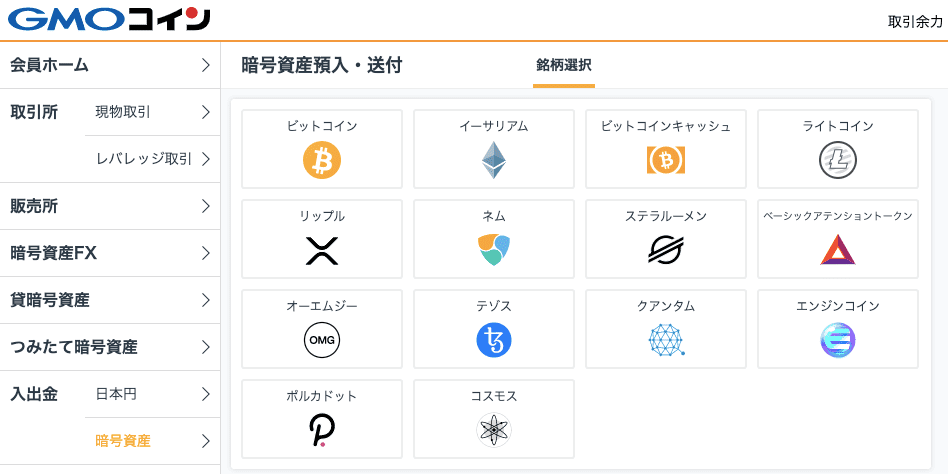
Task: Choose the NEM shield icon
Action: coord(494,250)
